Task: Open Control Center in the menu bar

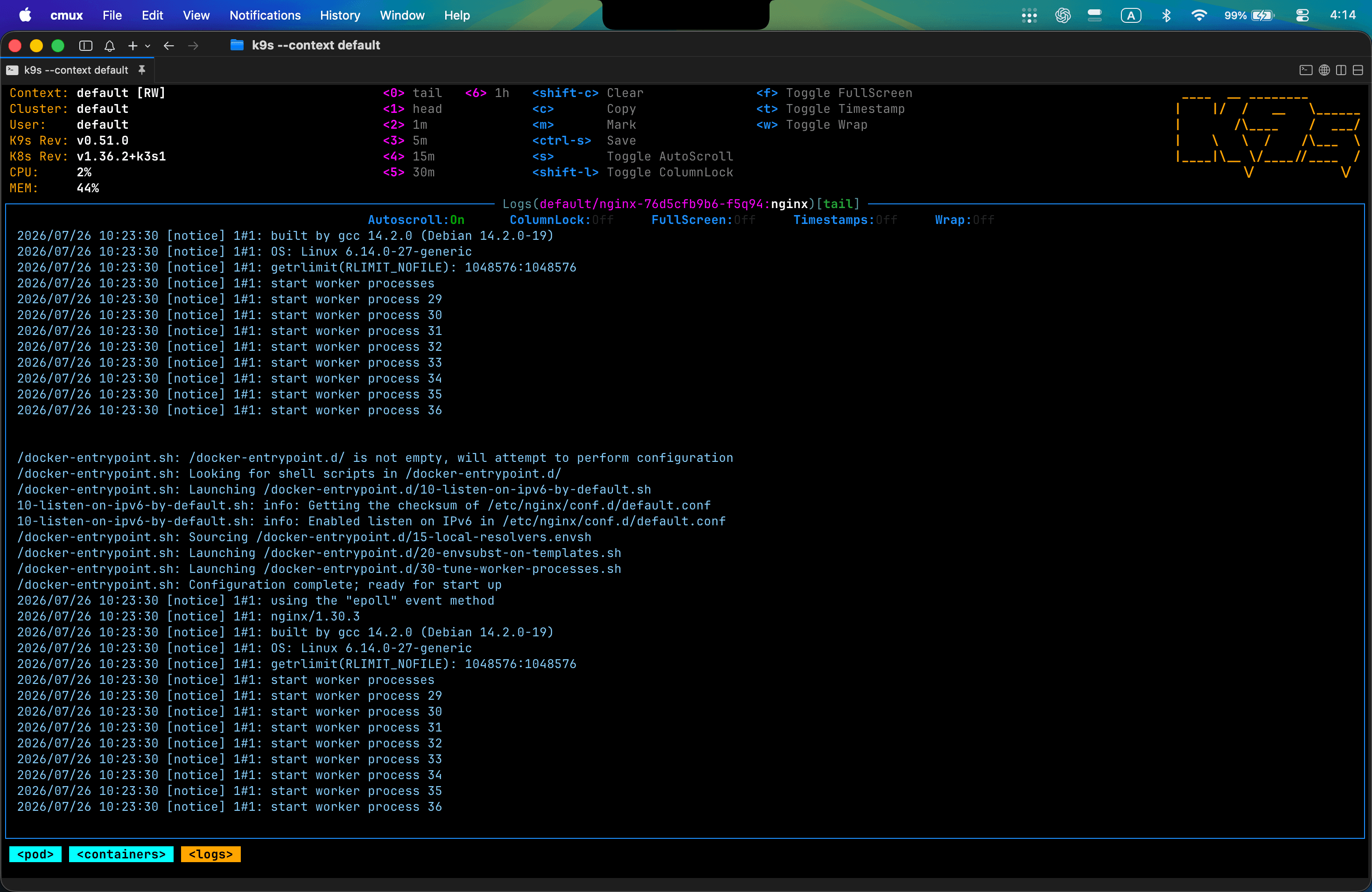Action: 1302,15
